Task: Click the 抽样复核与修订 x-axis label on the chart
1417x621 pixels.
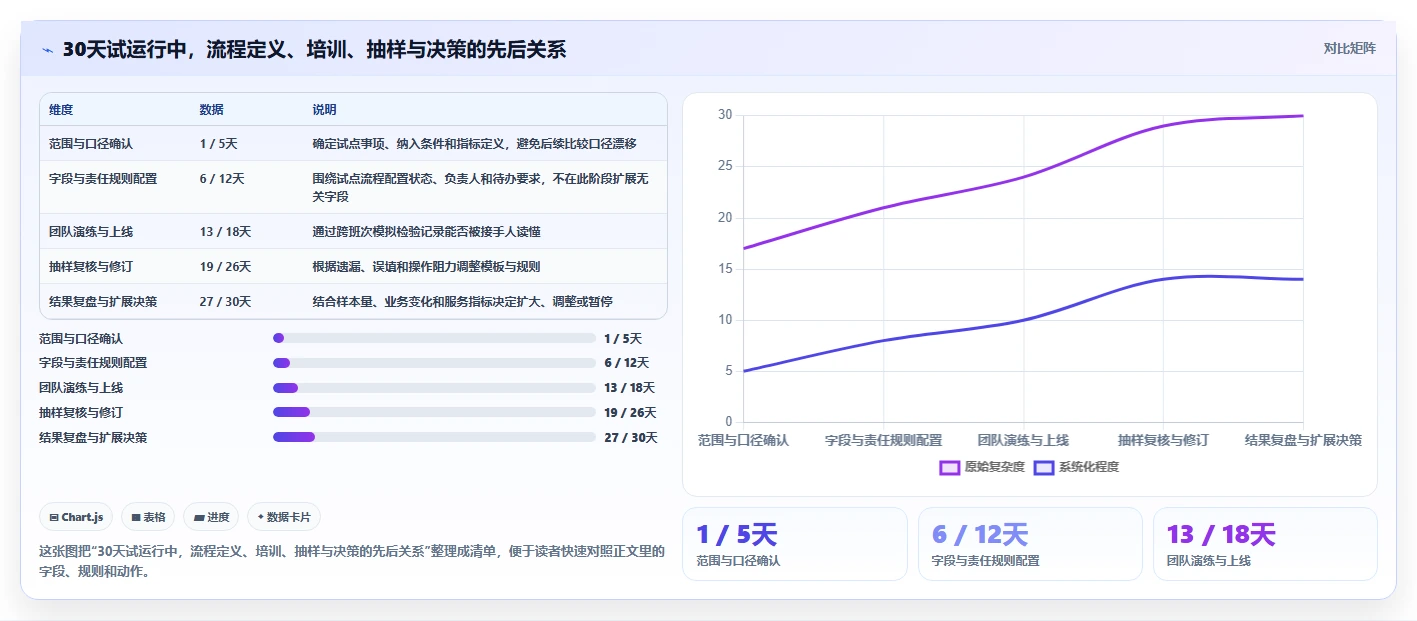Action: coord(1163,440)
